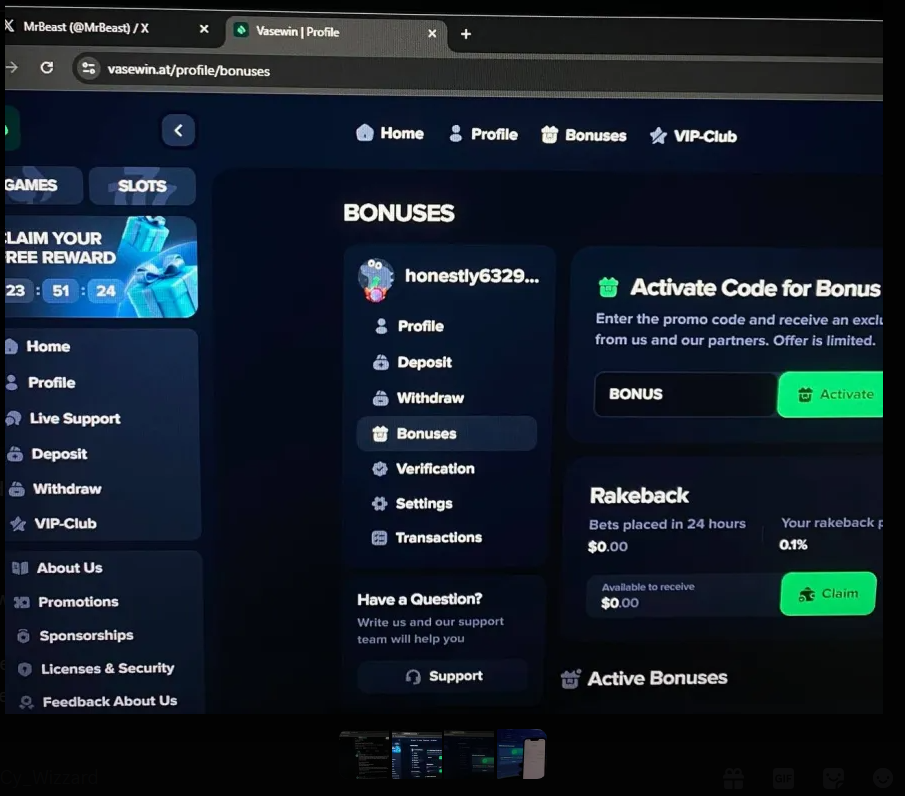Click the Home icon in top navigation
The width and height of the screenshot is (905, 796).
365,133
